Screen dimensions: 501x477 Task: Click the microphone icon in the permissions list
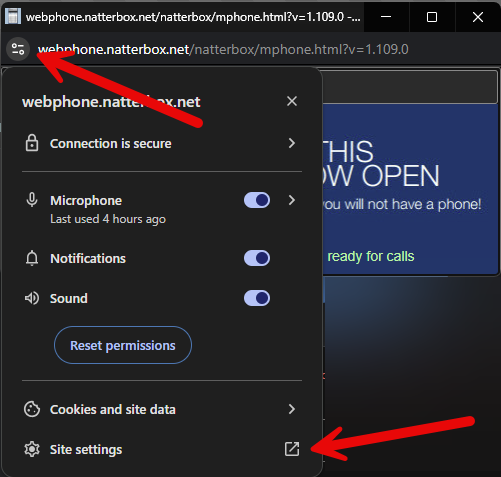click(32, 200)
